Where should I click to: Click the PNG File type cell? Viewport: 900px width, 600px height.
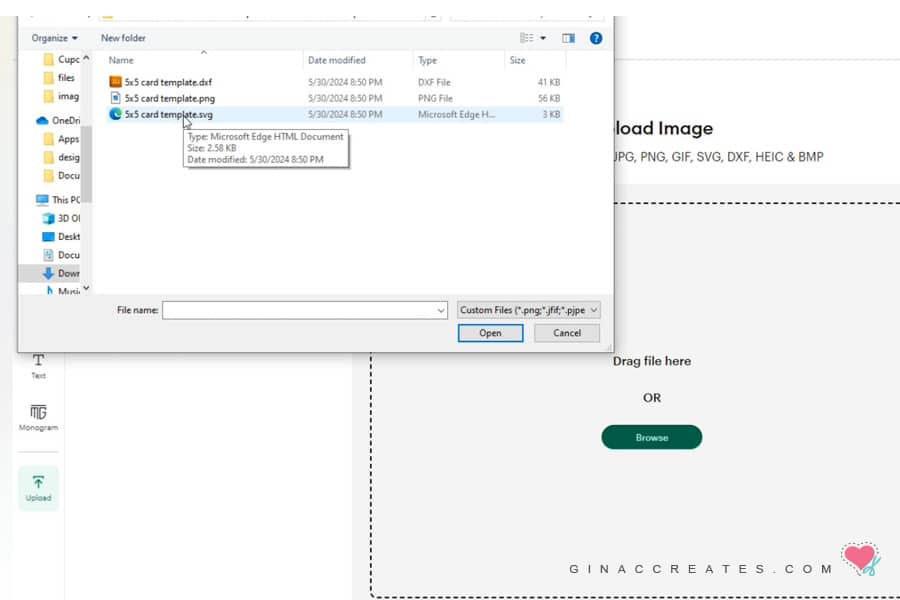(435, 98)
